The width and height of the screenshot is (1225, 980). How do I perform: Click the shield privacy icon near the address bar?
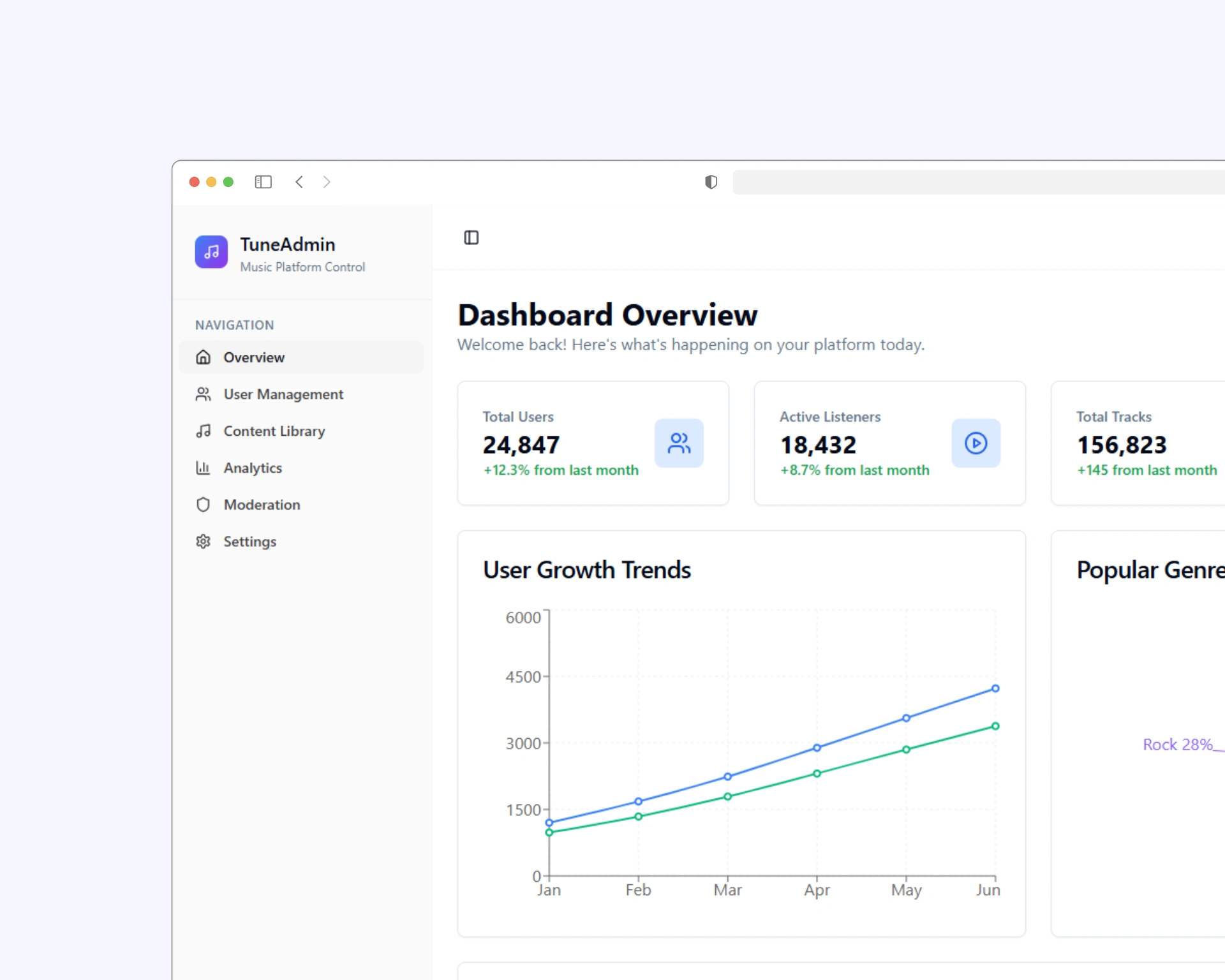pyautogui.click(x=711, y=182)
